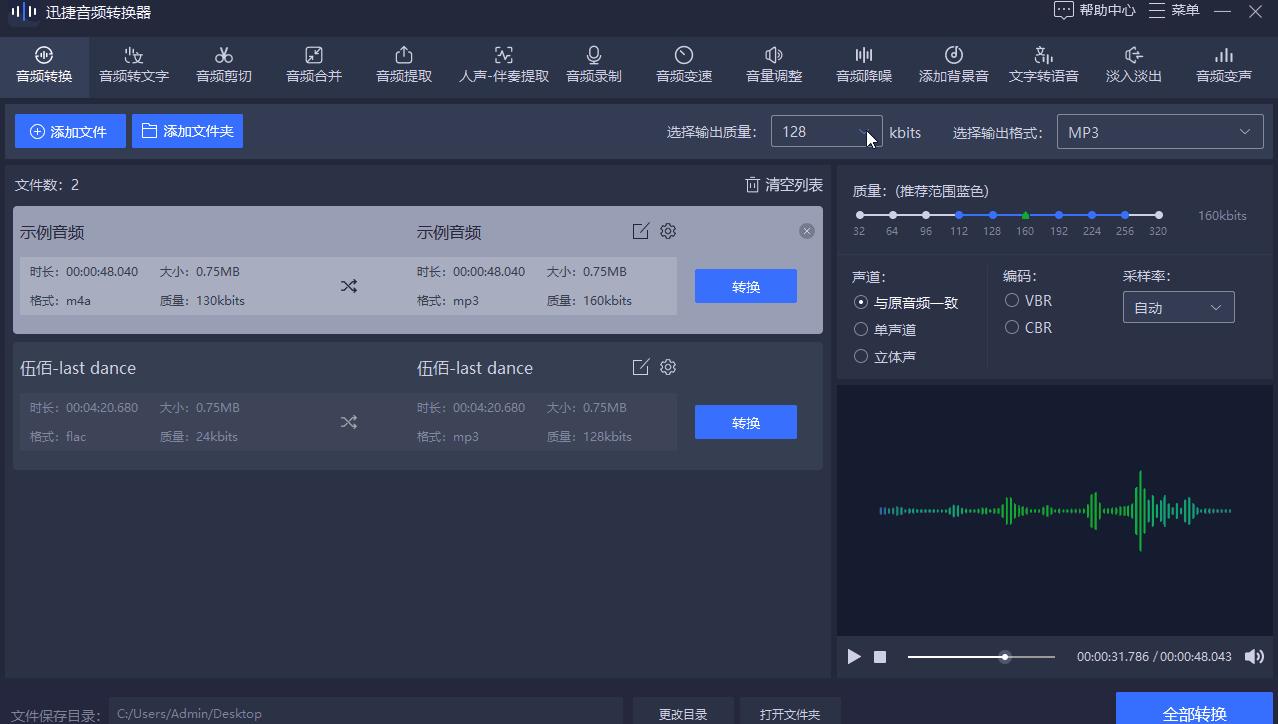1278x724 pixels.
Task: Select 与原音频一致 channel option
Action: [905, 302]
